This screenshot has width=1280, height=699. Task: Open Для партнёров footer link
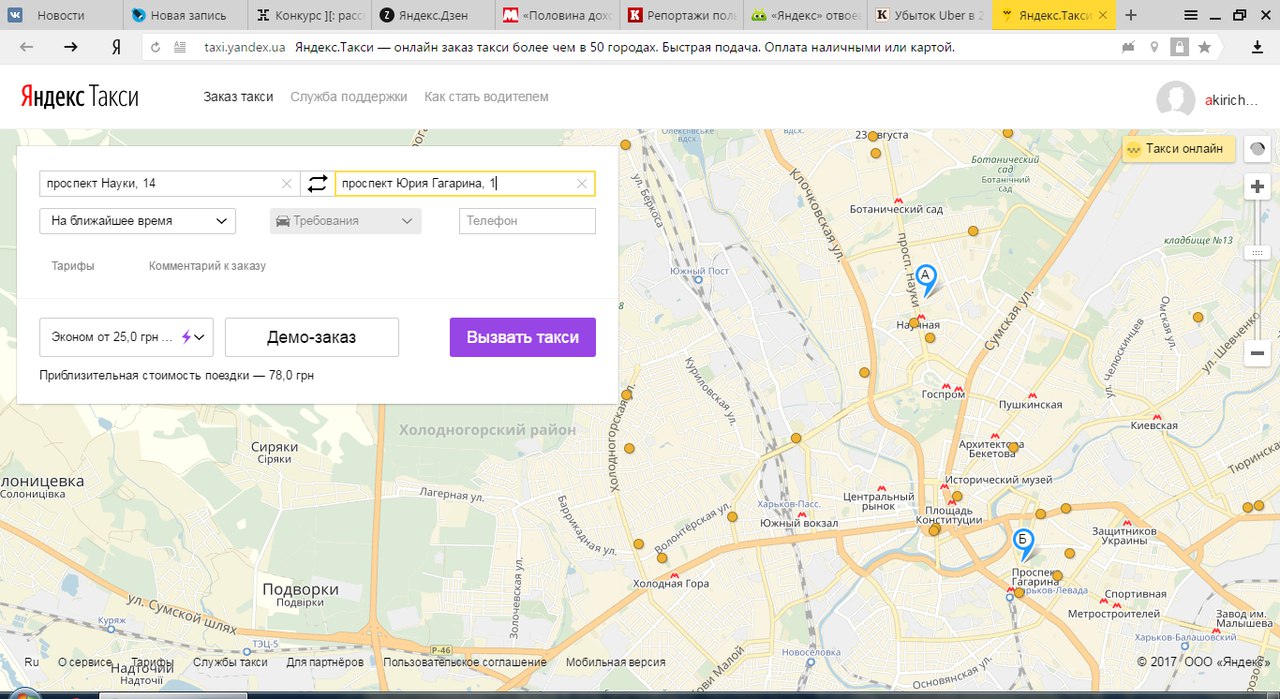pos(325,662)
